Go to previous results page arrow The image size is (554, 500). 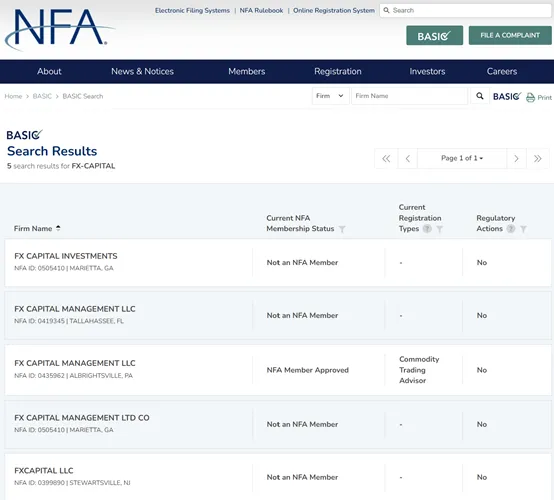tap(408, 158)
